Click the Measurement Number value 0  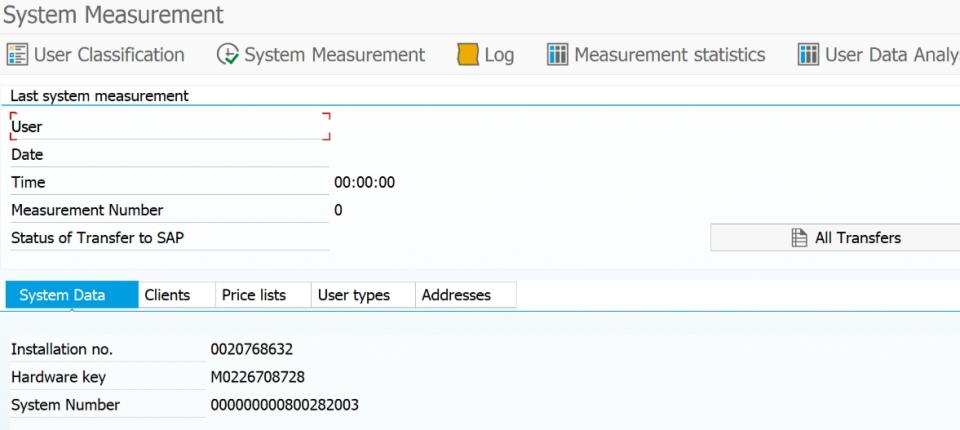pos(338,210)
